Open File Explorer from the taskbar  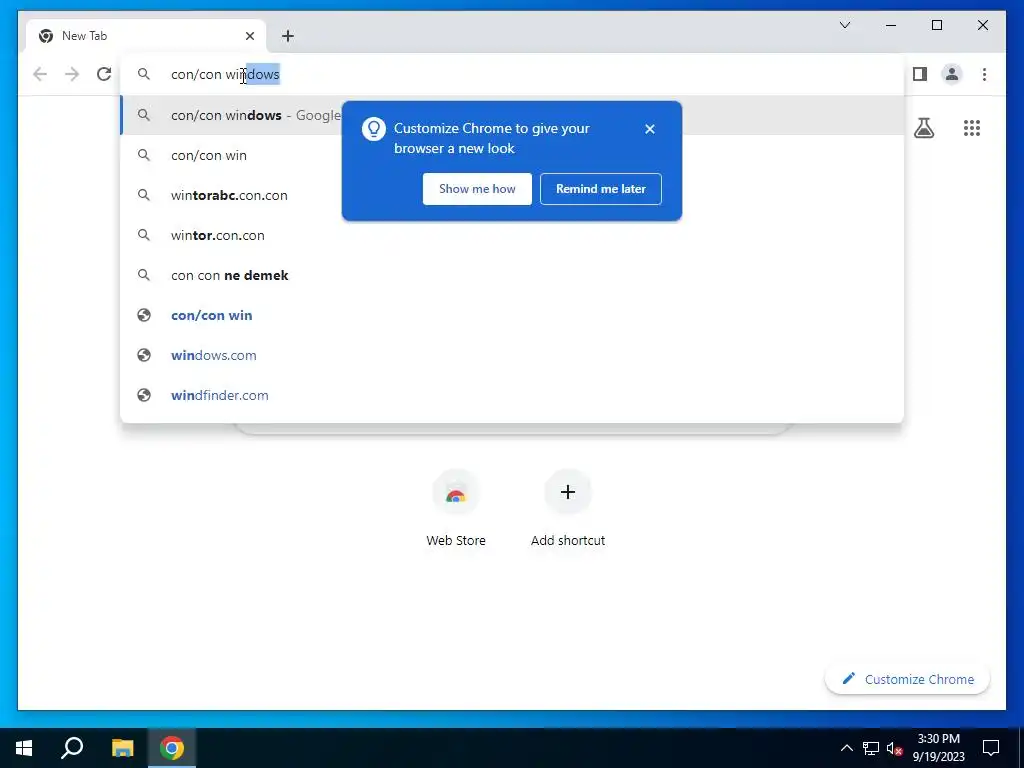[122, 748]
